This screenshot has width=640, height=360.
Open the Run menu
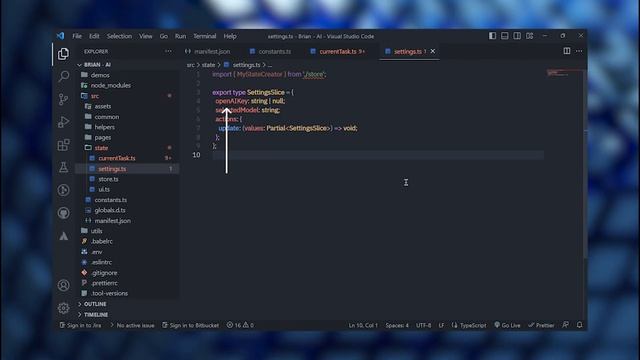click(x=180, y=36)
